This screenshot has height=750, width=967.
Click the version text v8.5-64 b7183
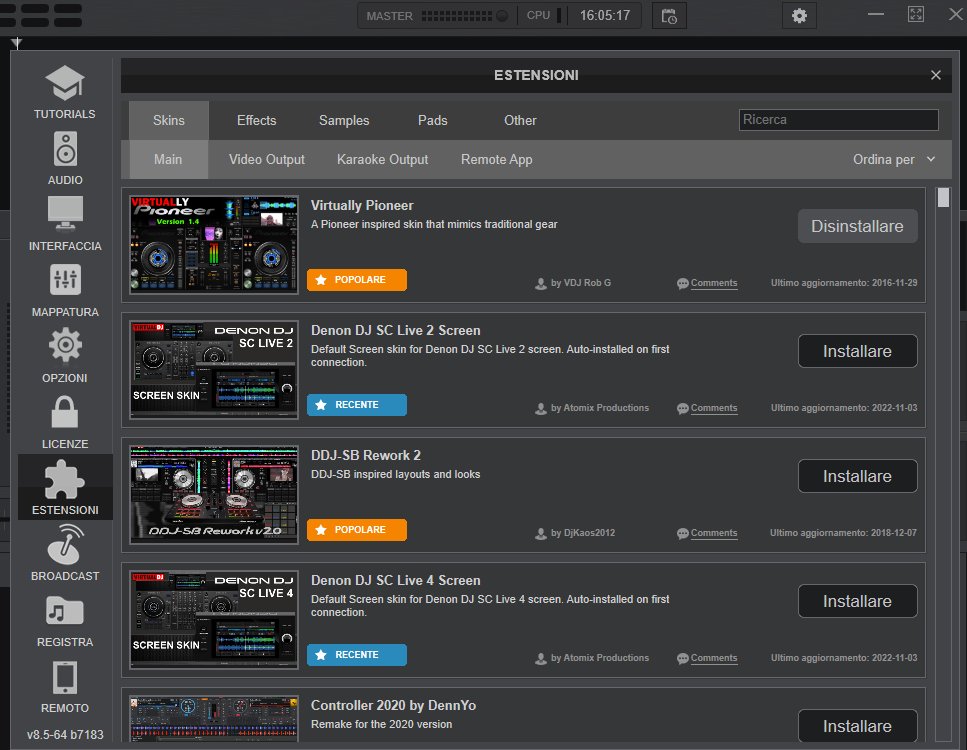pos(65,735)
